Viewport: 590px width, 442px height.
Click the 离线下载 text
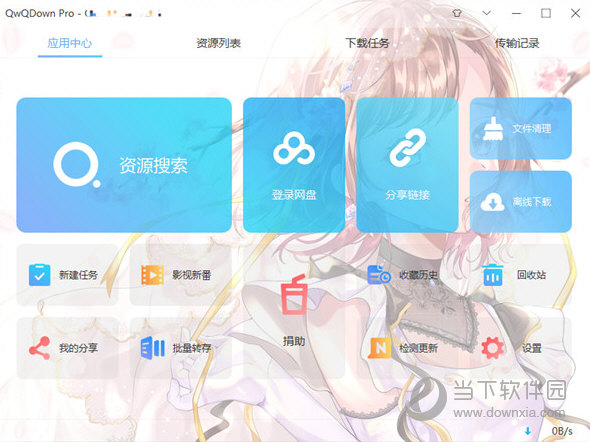(x=532, y=202)
